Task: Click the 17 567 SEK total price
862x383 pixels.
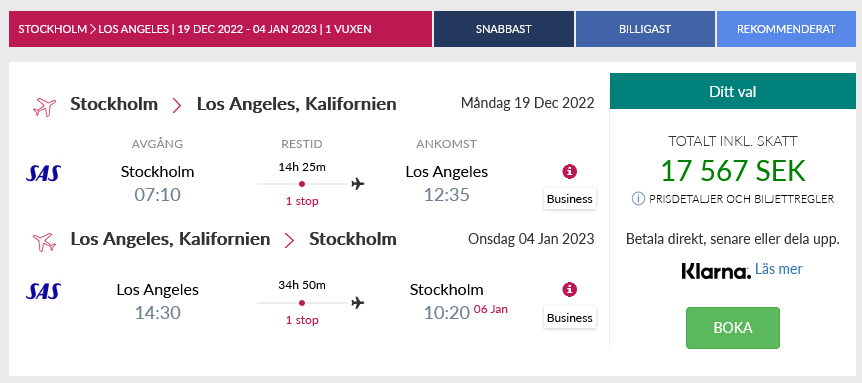Action: (733, 171)
